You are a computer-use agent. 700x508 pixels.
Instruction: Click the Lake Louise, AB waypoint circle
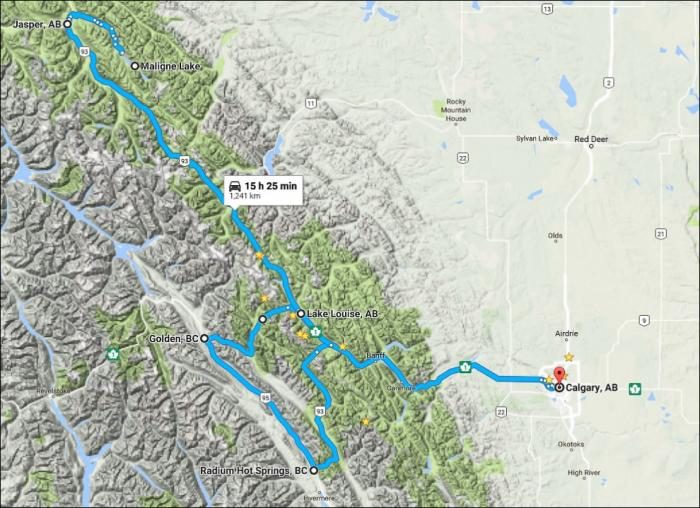coord(301,313)
